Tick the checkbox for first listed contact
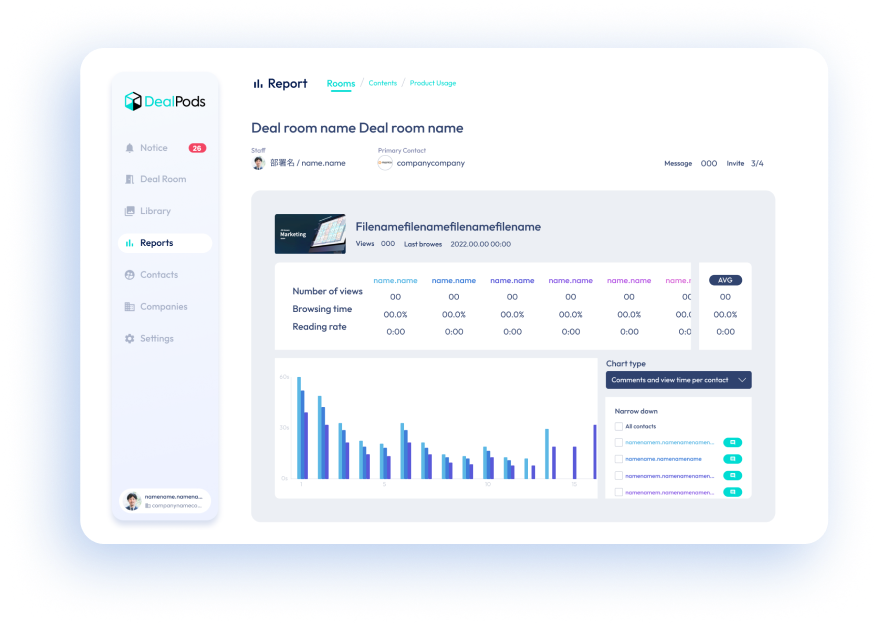The image size is (877, 624). click(x=618, y=442)
